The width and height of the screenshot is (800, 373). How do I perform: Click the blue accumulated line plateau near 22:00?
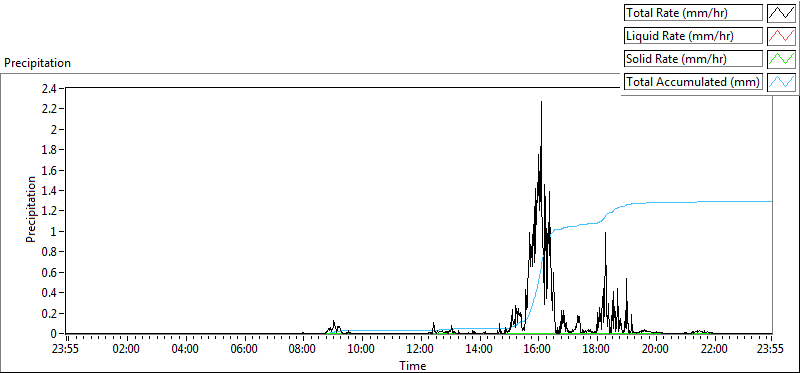(714, 202)
